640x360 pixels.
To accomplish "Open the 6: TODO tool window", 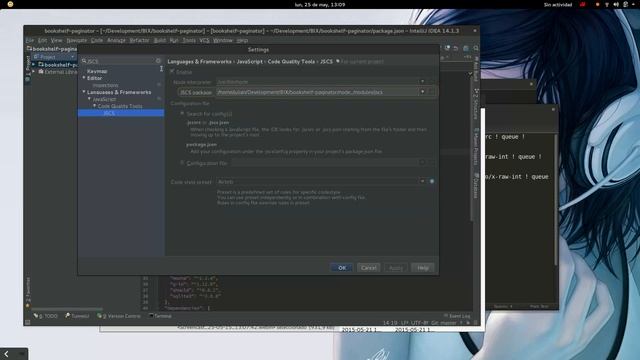I will point(46,316).
